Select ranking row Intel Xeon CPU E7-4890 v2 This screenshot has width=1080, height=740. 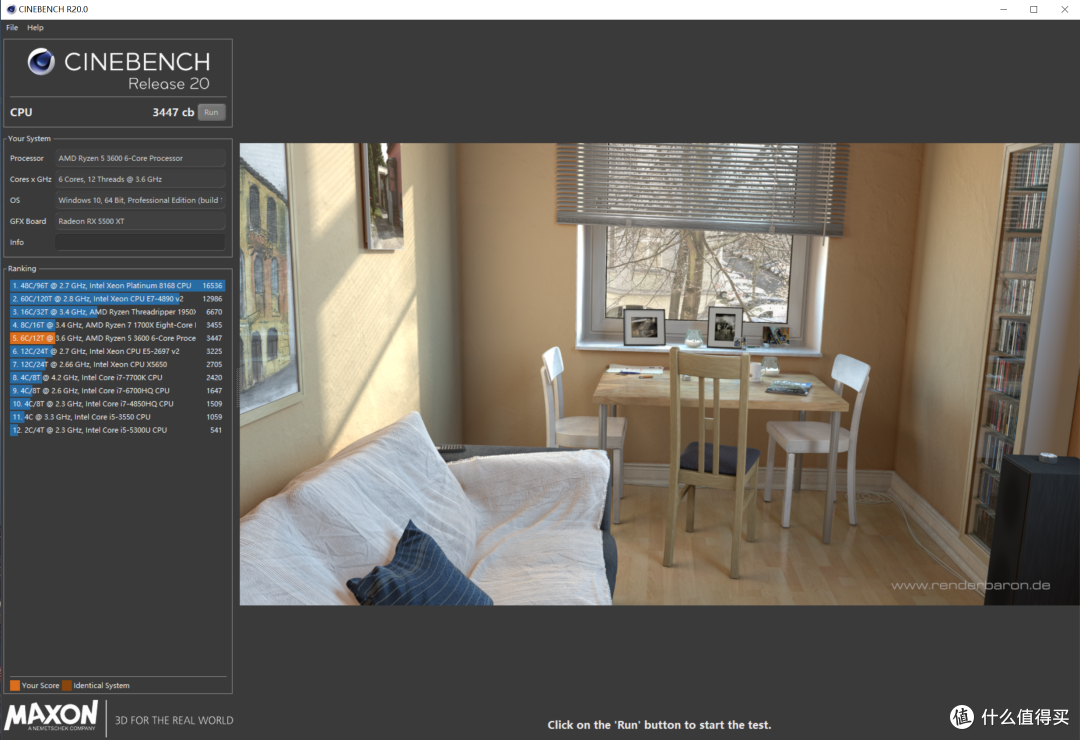coord(117,298)
